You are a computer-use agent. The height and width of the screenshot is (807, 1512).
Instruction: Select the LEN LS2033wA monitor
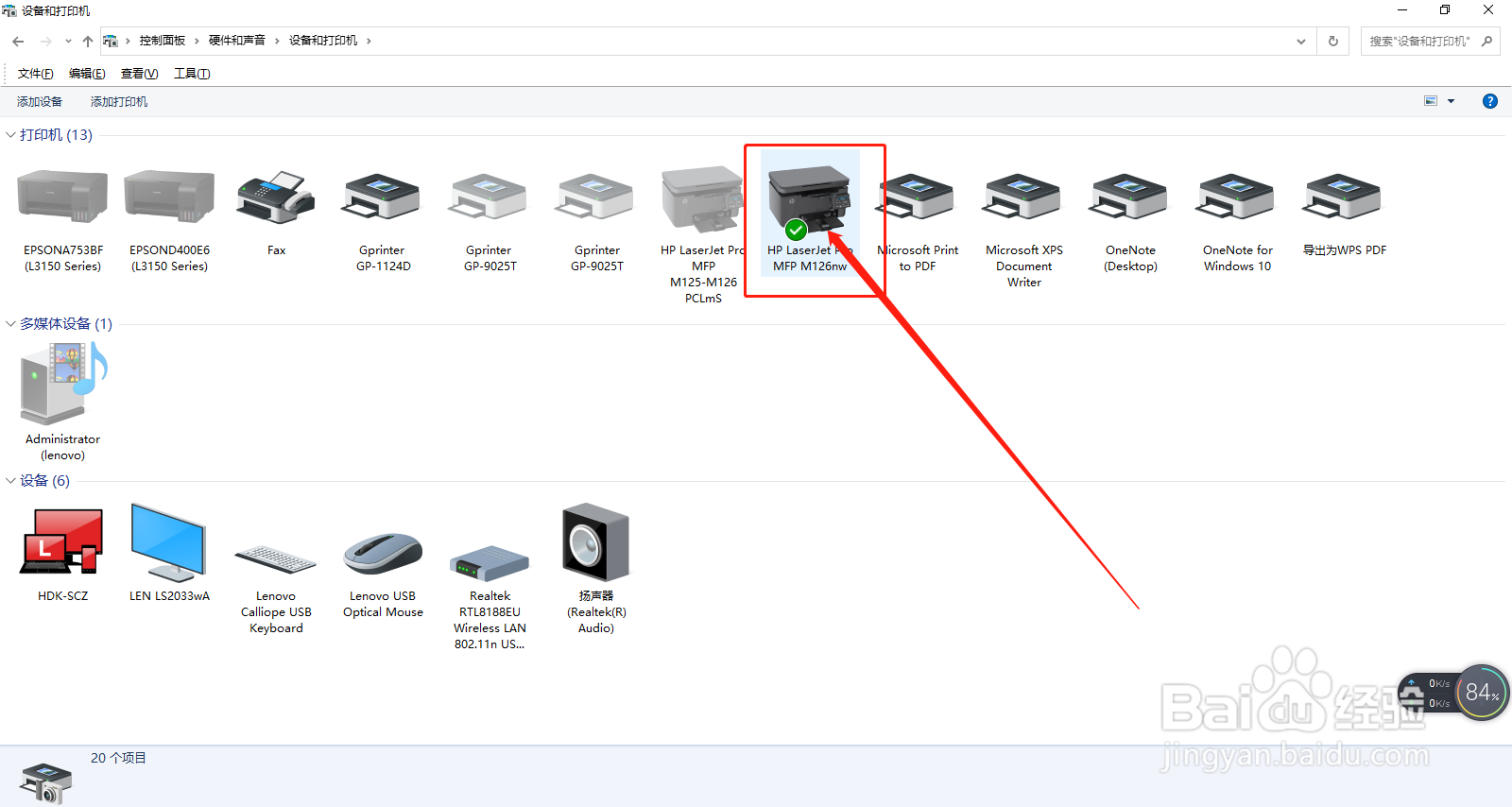tap(169, 553)
